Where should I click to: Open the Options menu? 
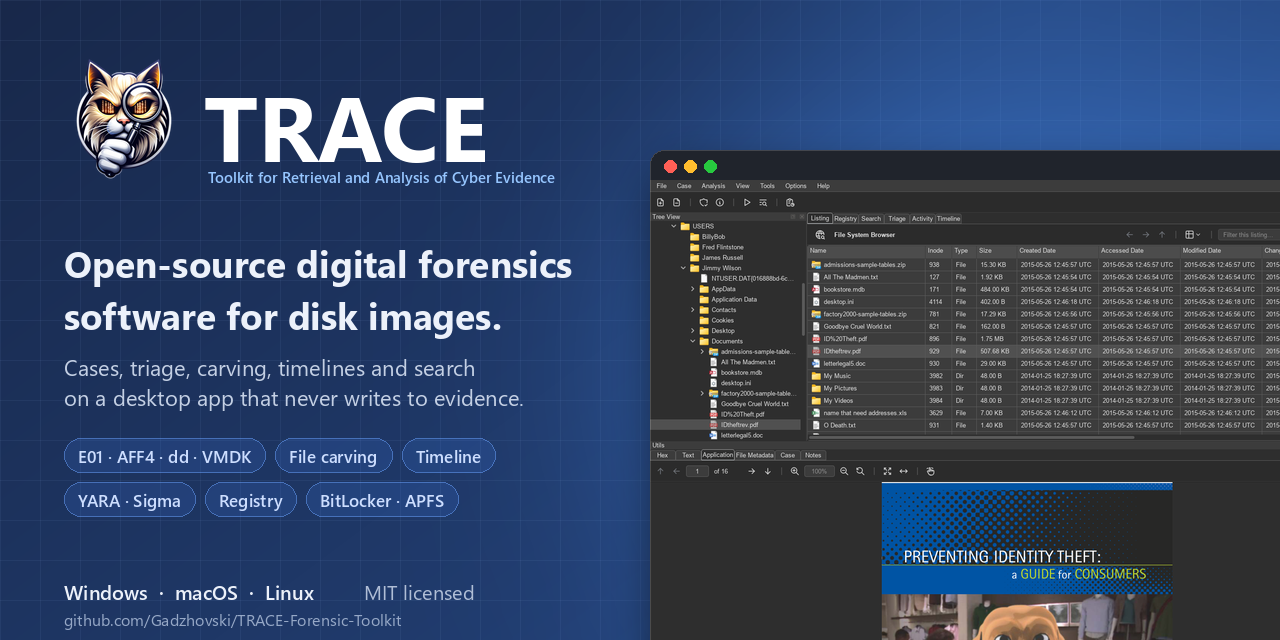pos(796,186)
